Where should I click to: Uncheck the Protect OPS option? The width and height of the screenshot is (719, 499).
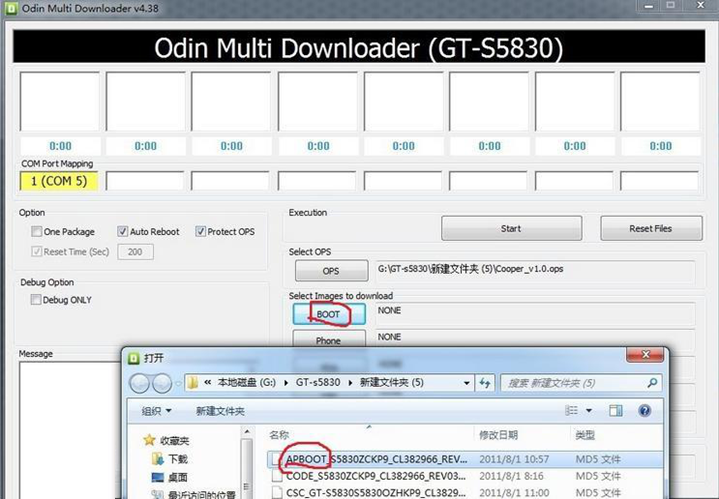[x=200, y=231]
